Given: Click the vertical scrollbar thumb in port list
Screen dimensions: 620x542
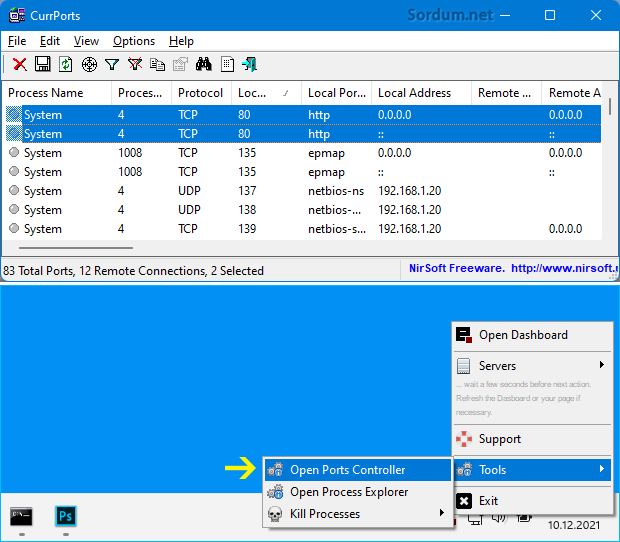Looking at the screenshot, I should pyautogui.click(x=610, y=107).
